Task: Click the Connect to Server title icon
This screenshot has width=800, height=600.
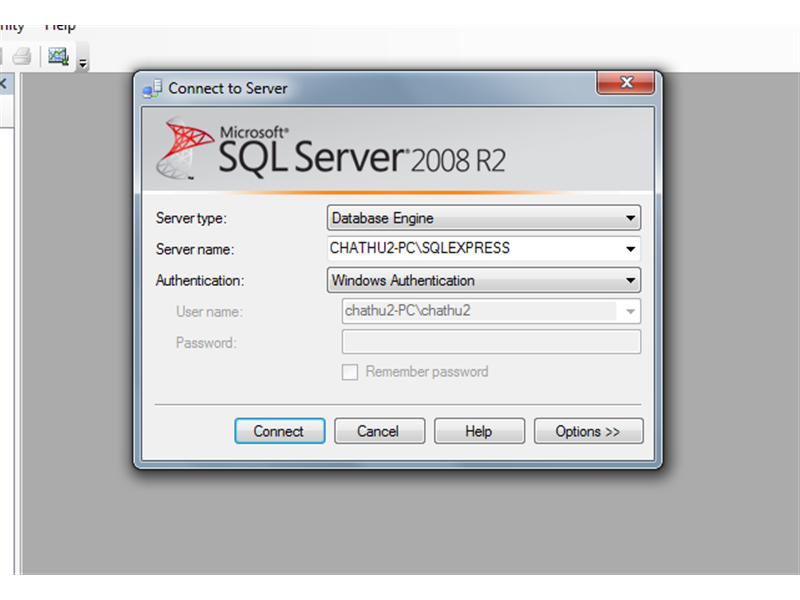Action: (x=153, y=88)
